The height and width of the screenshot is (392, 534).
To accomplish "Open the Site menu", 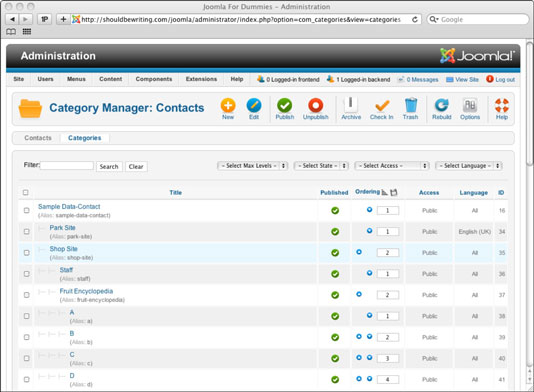I will tap(19, 79).
